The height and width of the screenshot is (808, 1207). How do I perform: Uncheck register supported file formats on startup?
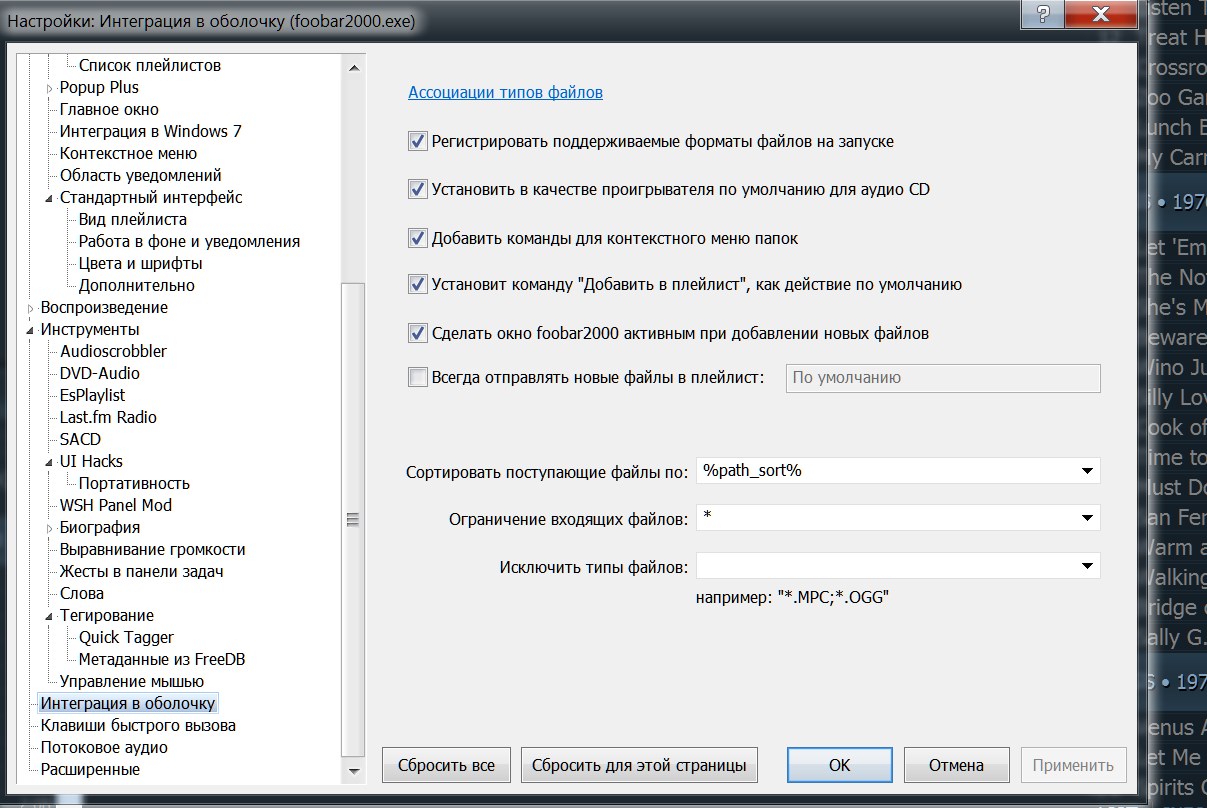coord(418,142)
